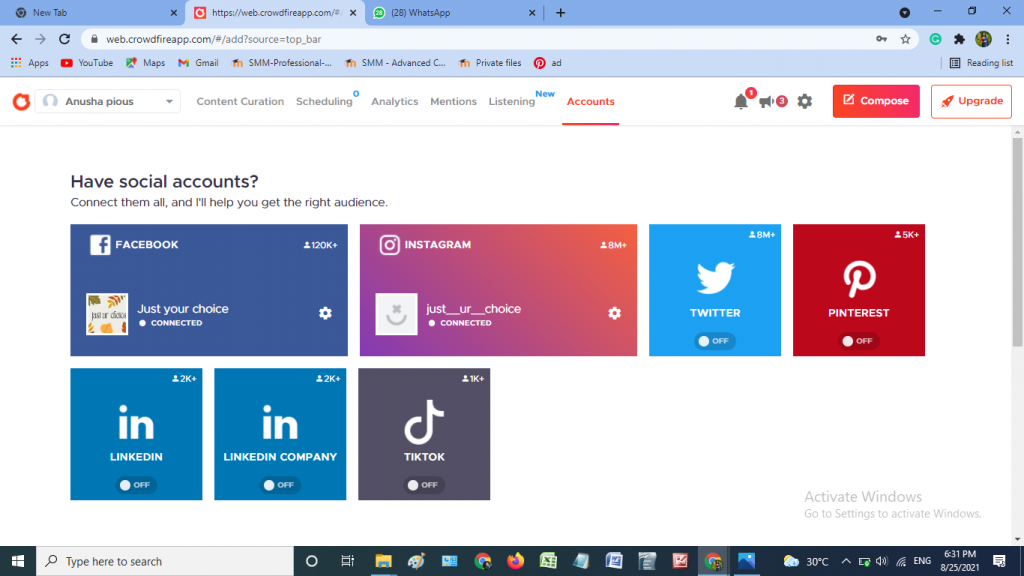The image size is (1024, 576).
Task: Open the announcements megaphone icon
Action: [767, 101]
